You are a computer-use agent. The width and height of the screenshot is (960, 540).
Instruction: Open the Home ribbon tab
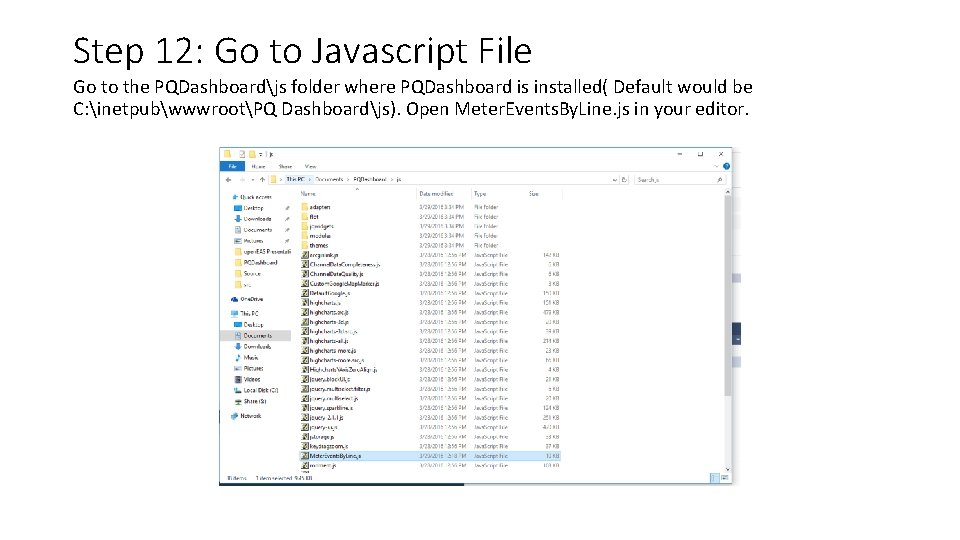[x=258, y=167]
